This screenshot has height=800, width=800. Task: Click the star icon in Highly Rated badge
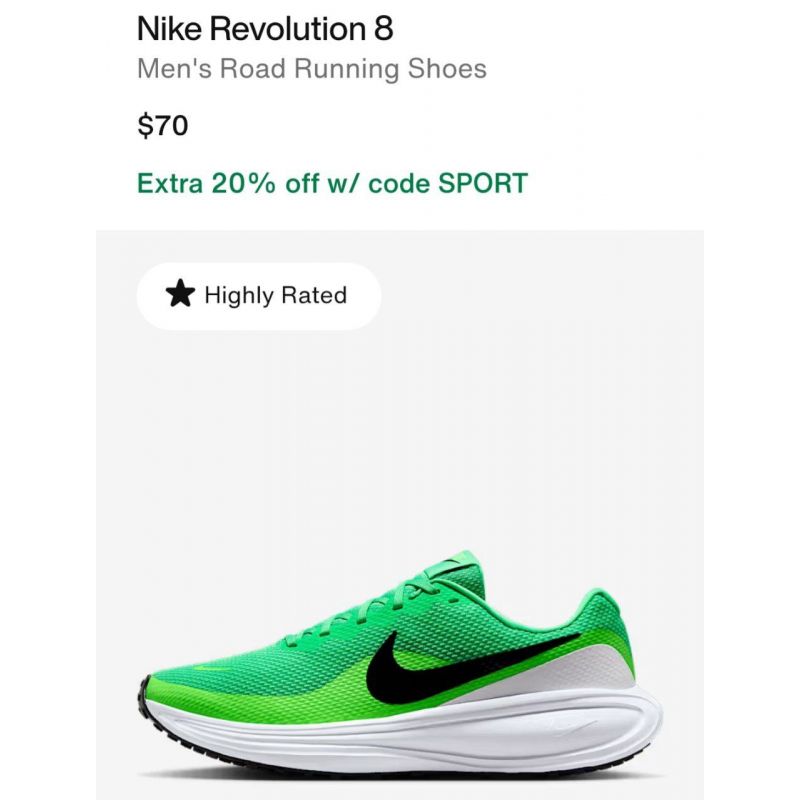tap(180, 293)
